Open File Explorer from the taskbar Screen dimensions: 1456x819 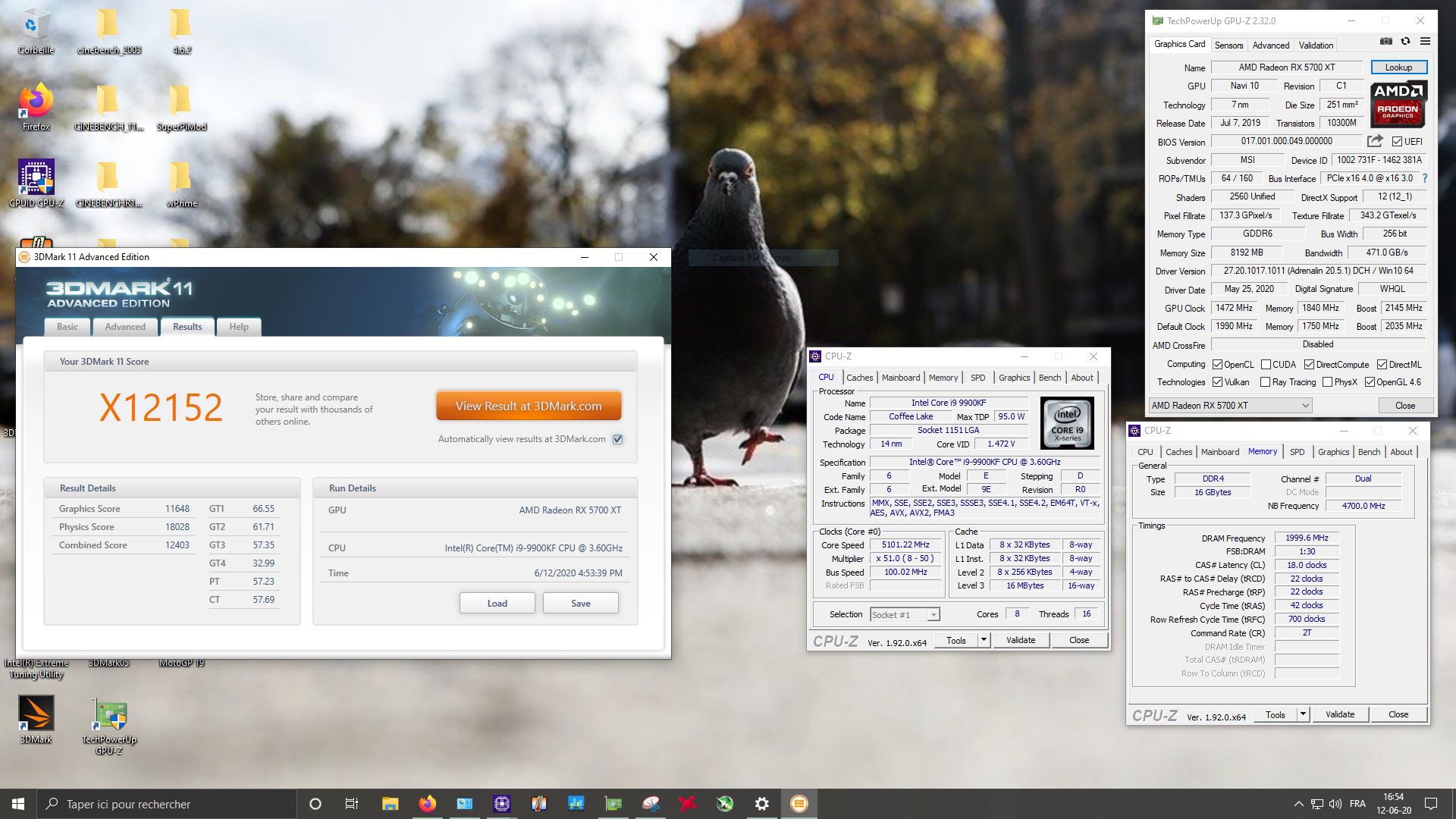[390, 804]
